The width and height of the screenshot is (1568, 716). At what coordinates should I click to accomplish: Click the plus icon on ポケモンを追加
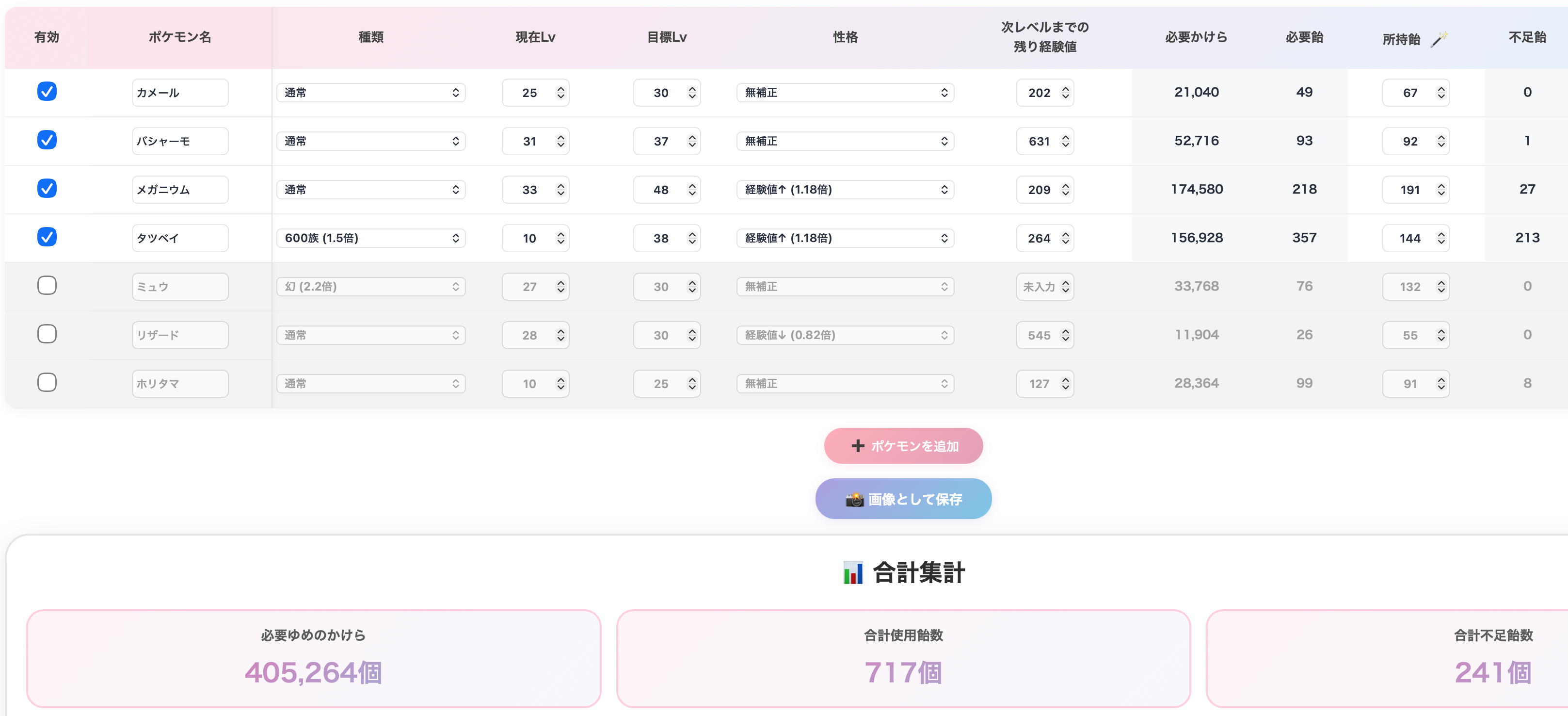pyautogui.click(x=858, y=446)
